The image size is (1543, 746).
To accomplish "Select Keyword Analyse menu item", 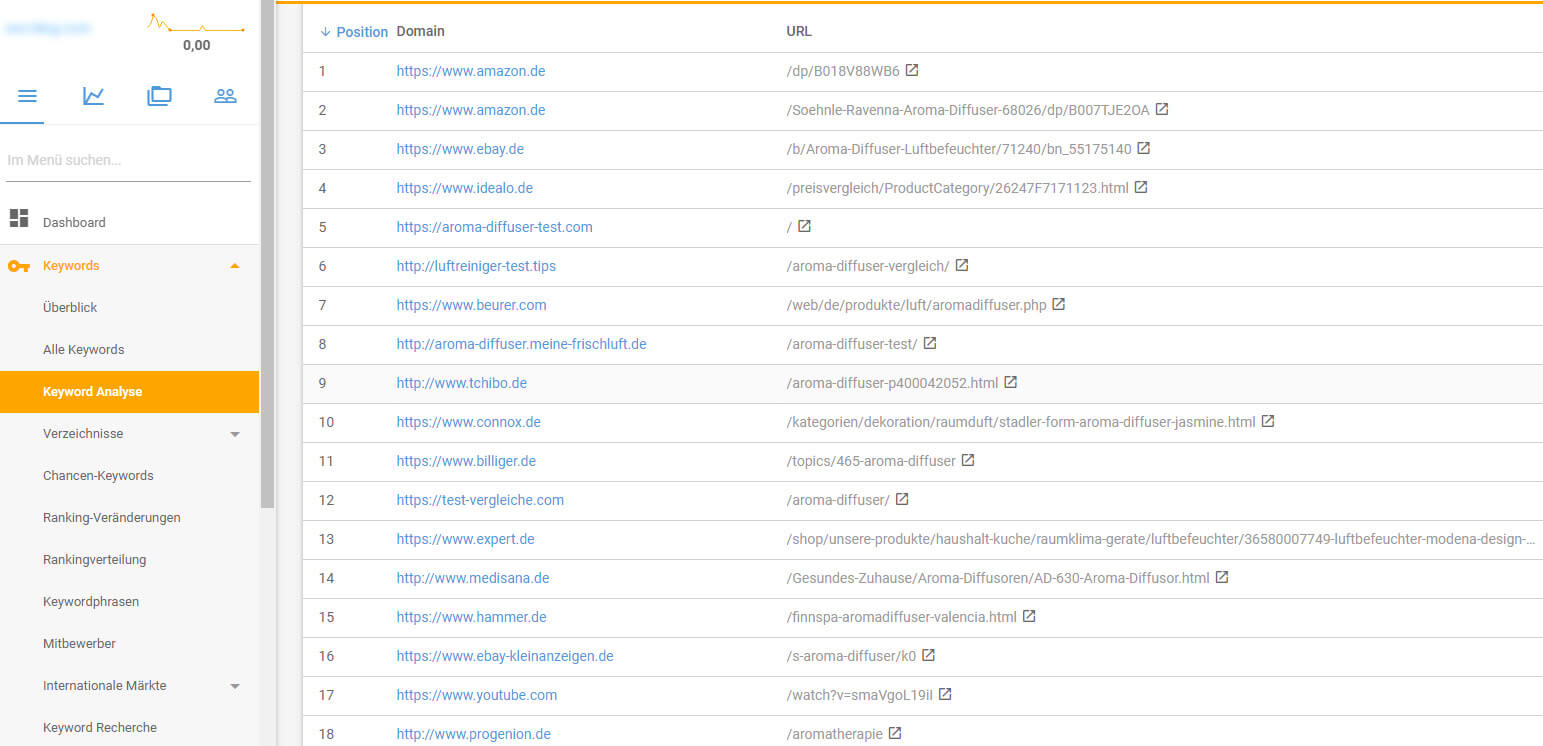I will pos(92,392).
